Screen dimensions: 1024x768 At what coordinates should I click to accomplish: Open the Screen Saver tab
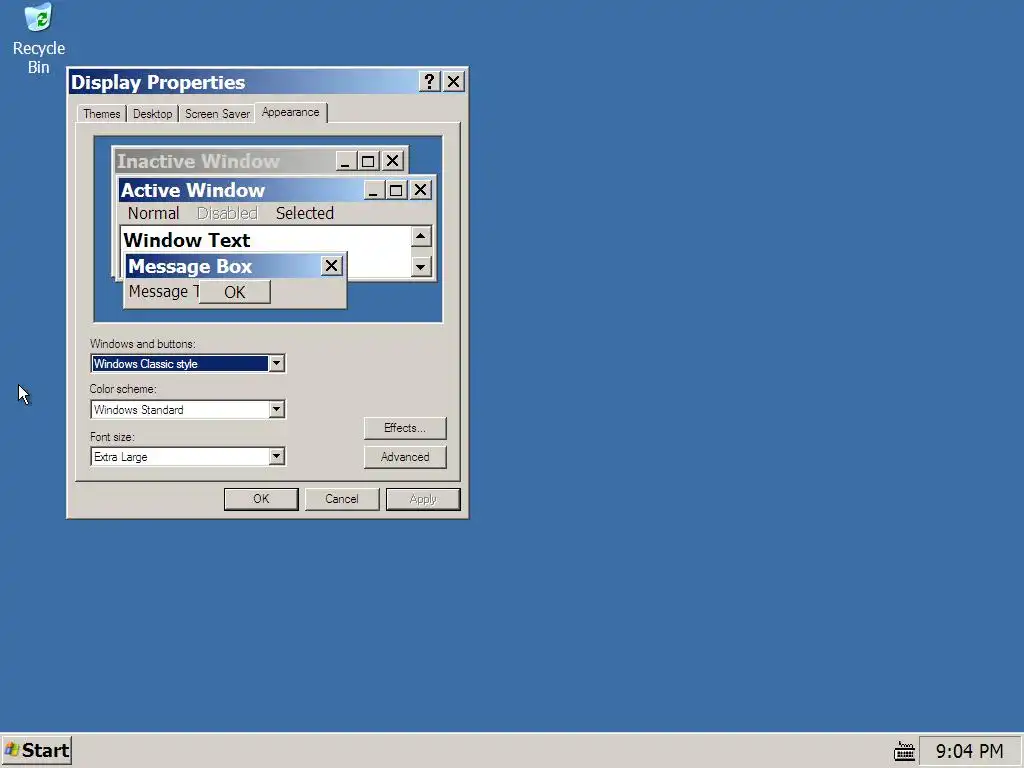click(217, 114)
